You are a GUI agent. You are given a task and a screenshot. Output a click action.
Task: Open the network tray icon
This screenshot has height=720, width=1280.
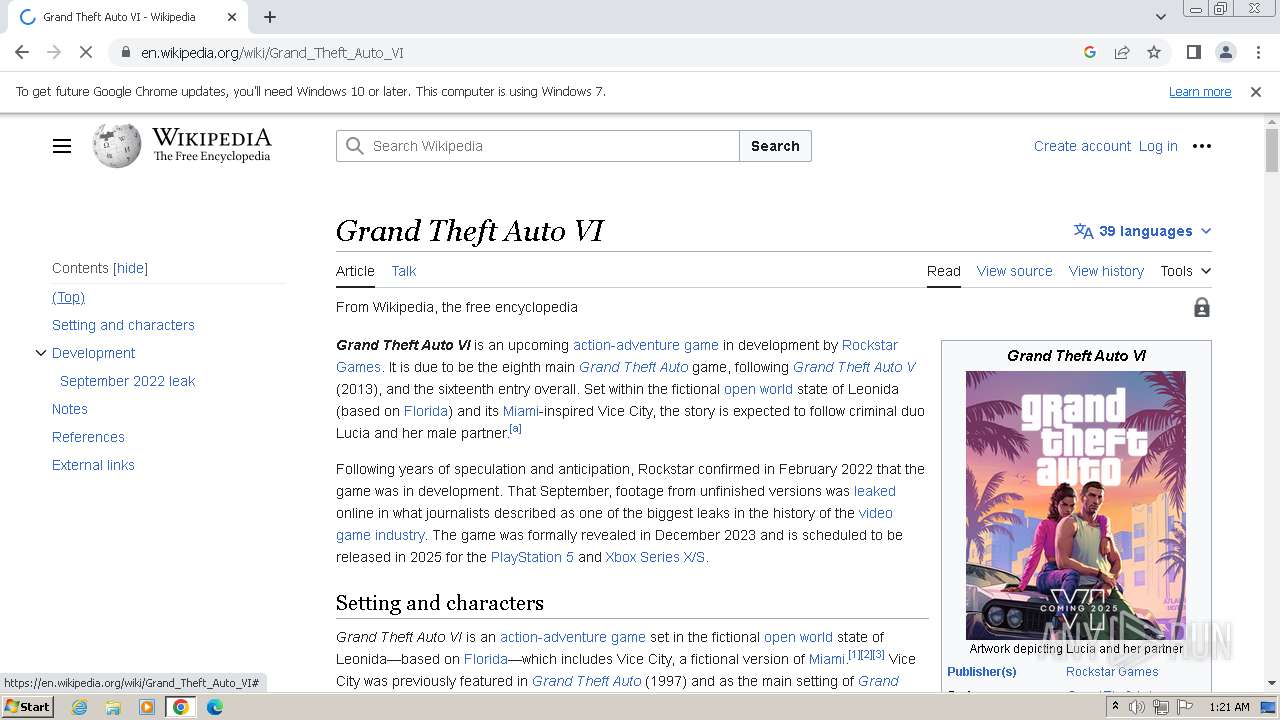(x=1161, y=707)
